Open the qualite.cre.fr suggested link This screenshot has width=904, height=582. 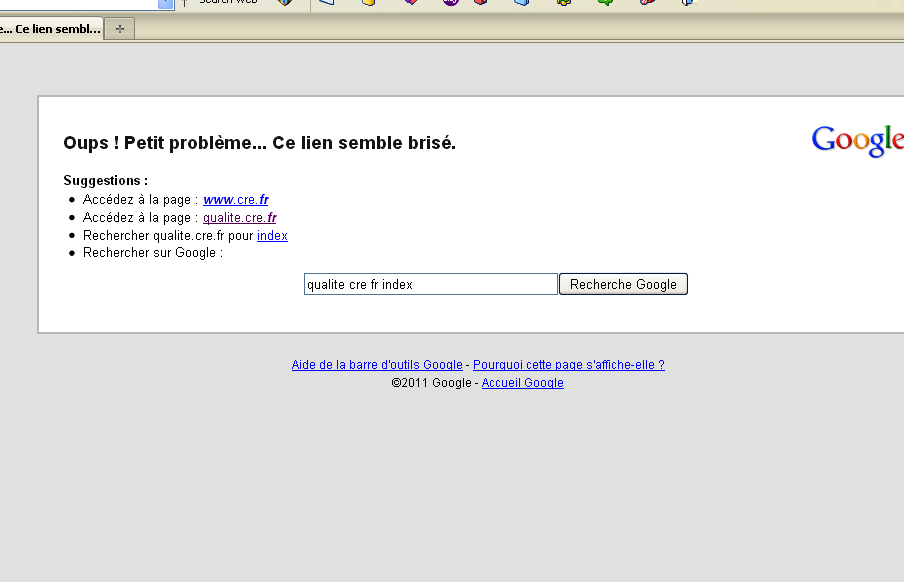click(239, 217)
